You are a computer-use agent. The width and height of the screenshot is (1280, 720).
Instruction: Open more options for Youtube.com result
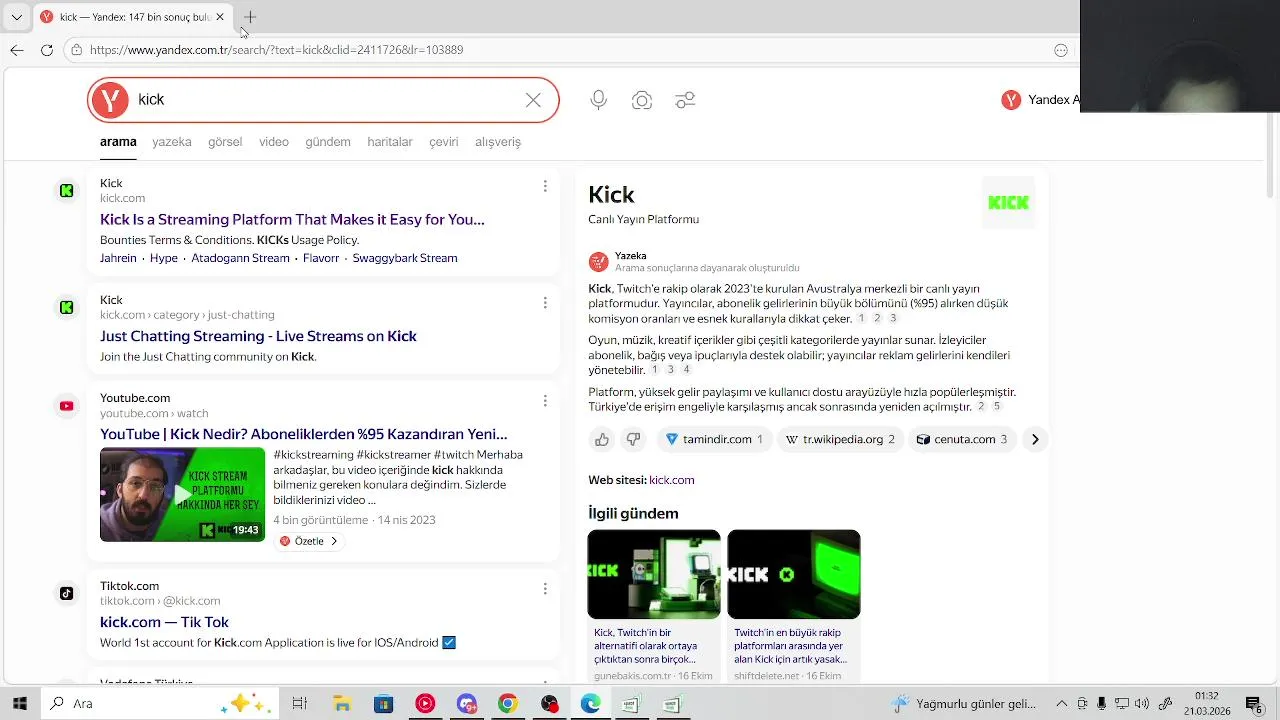click(x=545, y=401)
